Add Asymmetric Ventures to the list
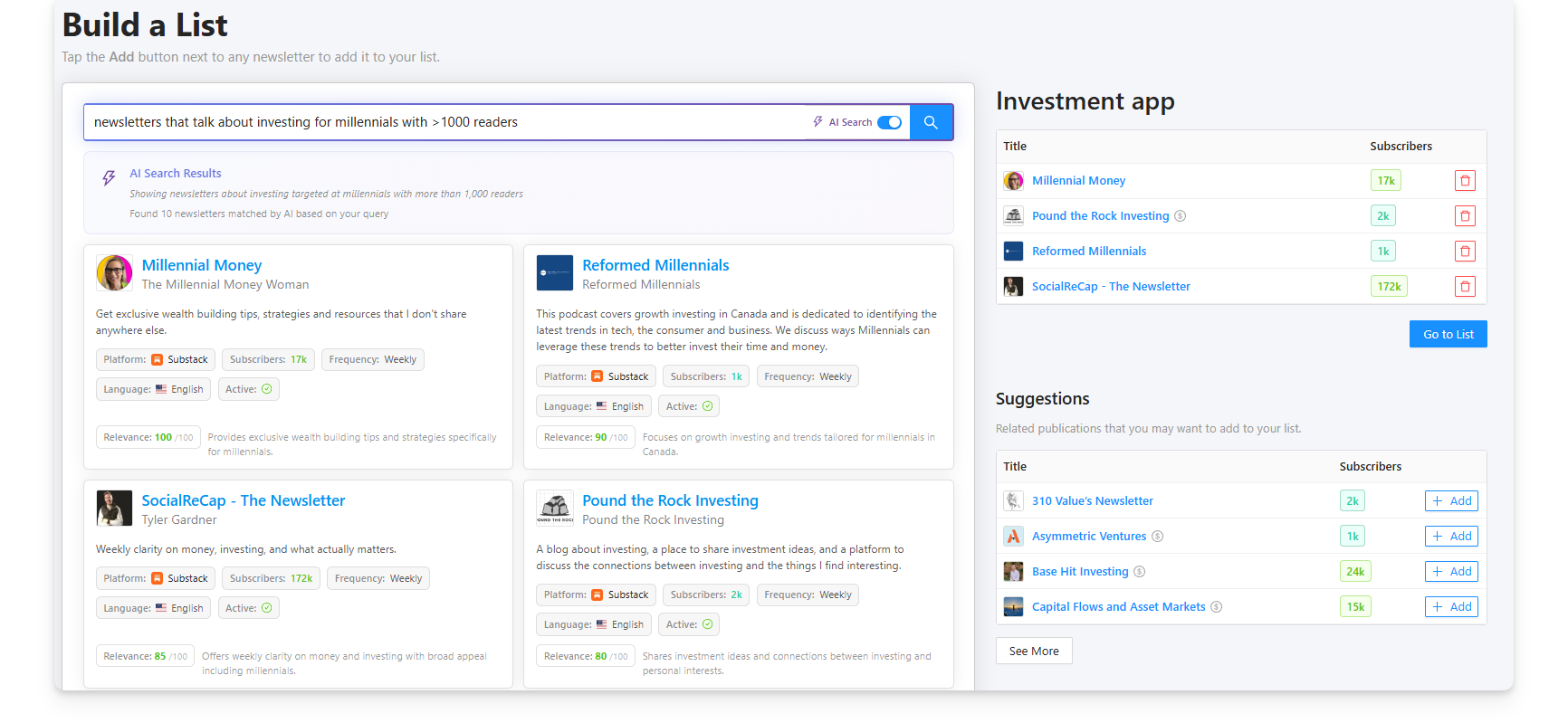The width and height of the screenshot is (1568, 723). coord(1450,537)
